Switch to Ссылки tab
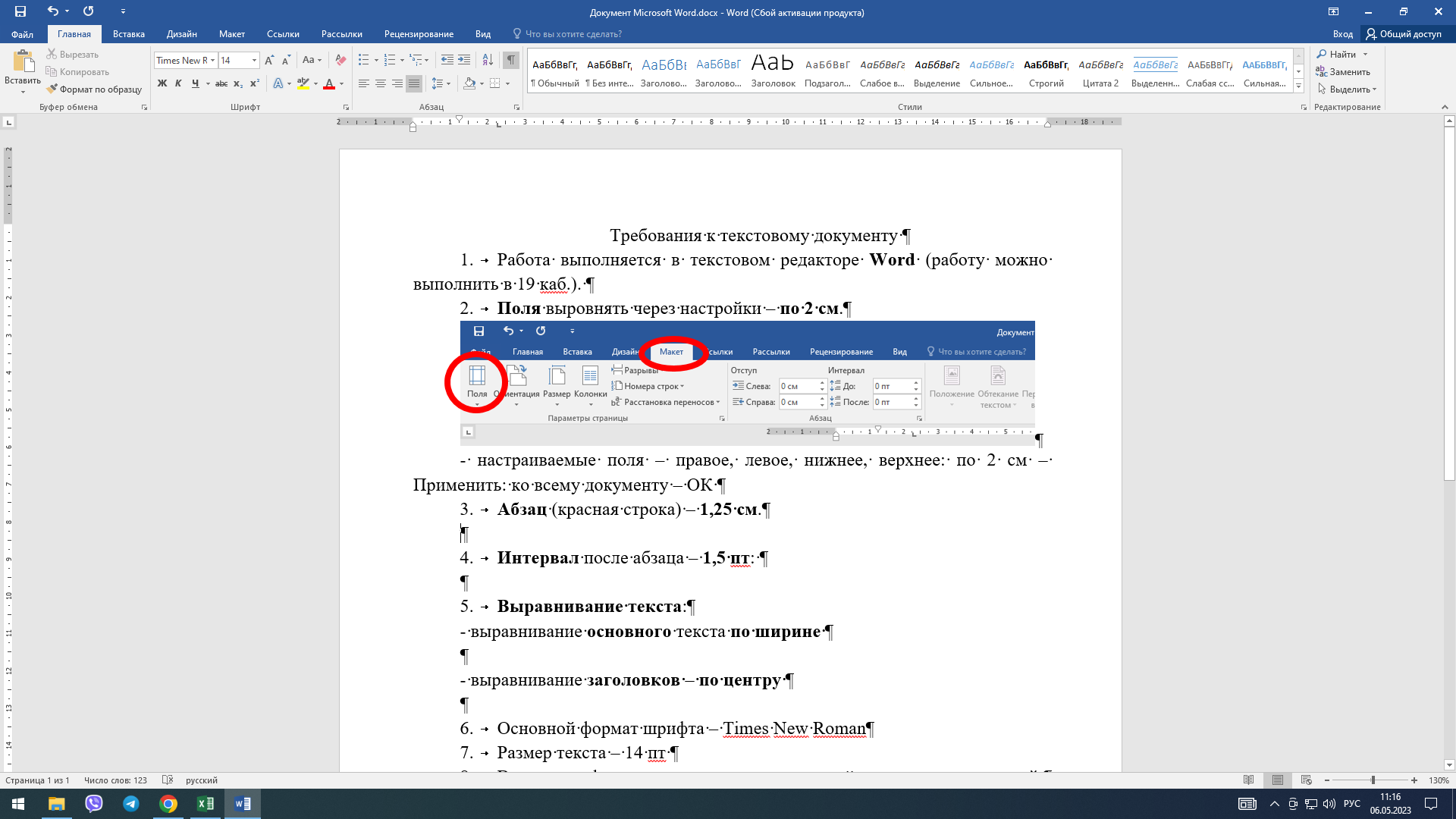The height and width of the screenshot is (819, 1456). point(283,34)
